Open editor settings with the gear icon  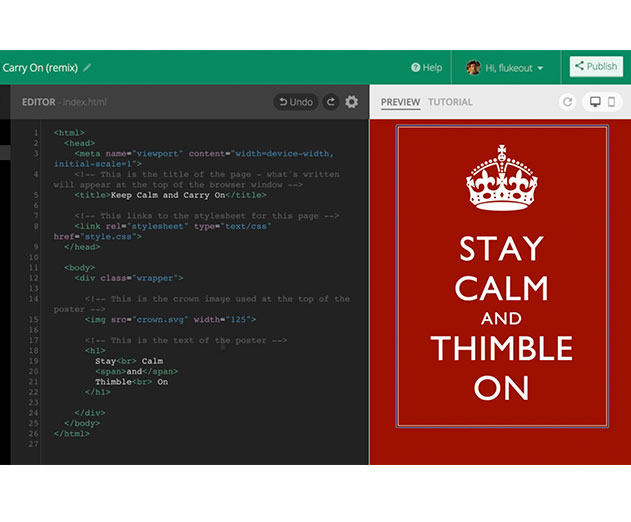coord(351,102)
